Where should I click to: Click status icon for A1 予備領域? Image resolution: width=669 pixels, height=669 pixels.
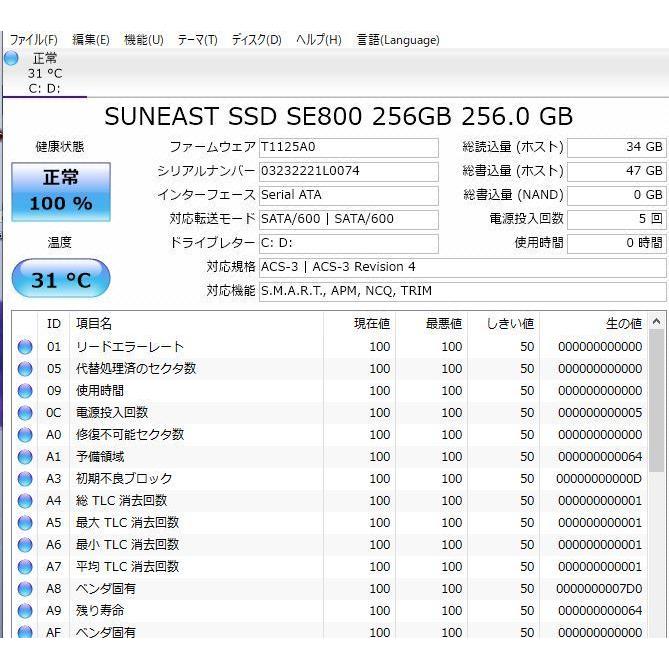coord(25,457)
